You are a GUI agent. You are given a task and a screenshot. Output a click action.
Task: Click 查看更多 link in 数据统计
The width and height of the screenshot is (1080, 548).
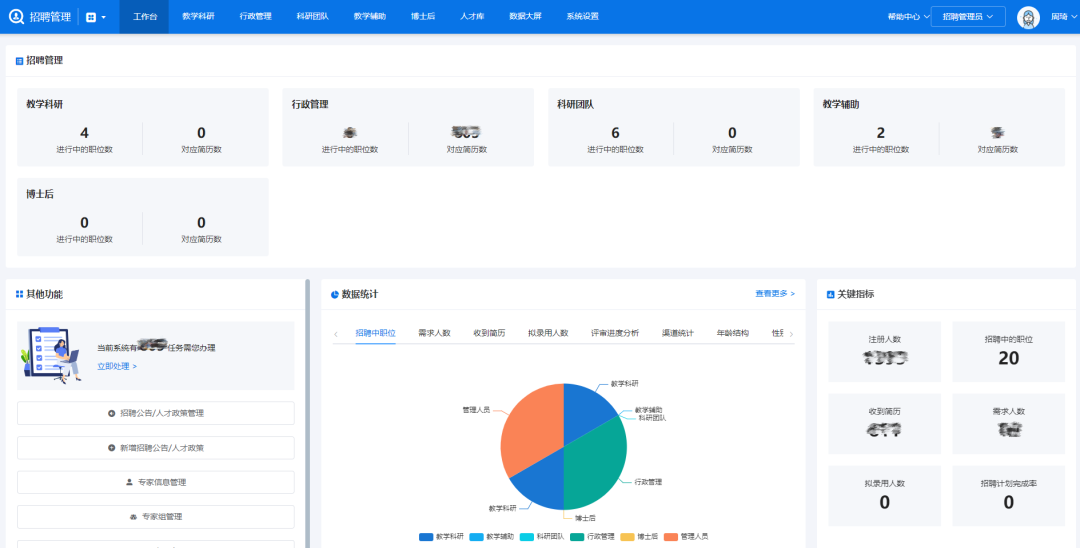coord(775,294)
